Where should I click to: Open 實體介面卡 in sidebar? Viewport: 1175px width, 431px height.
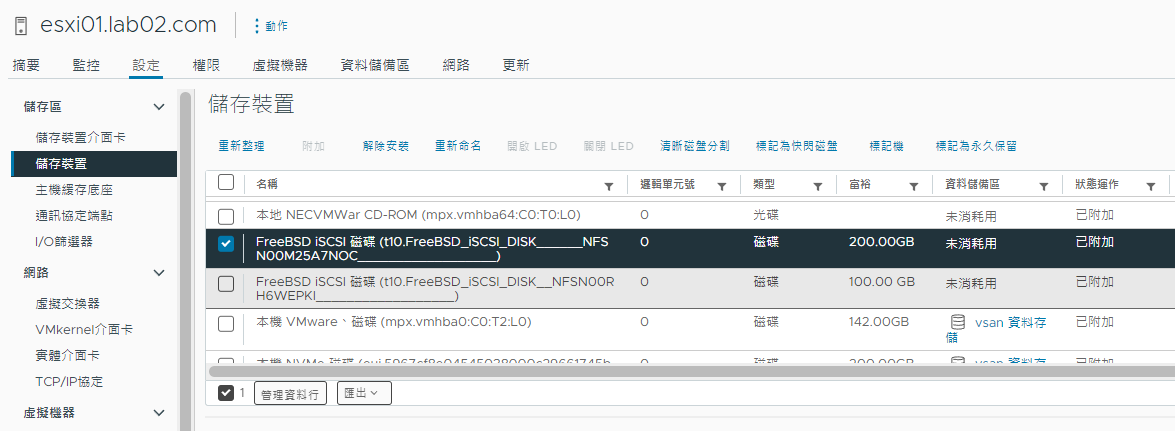pos(67,355)
